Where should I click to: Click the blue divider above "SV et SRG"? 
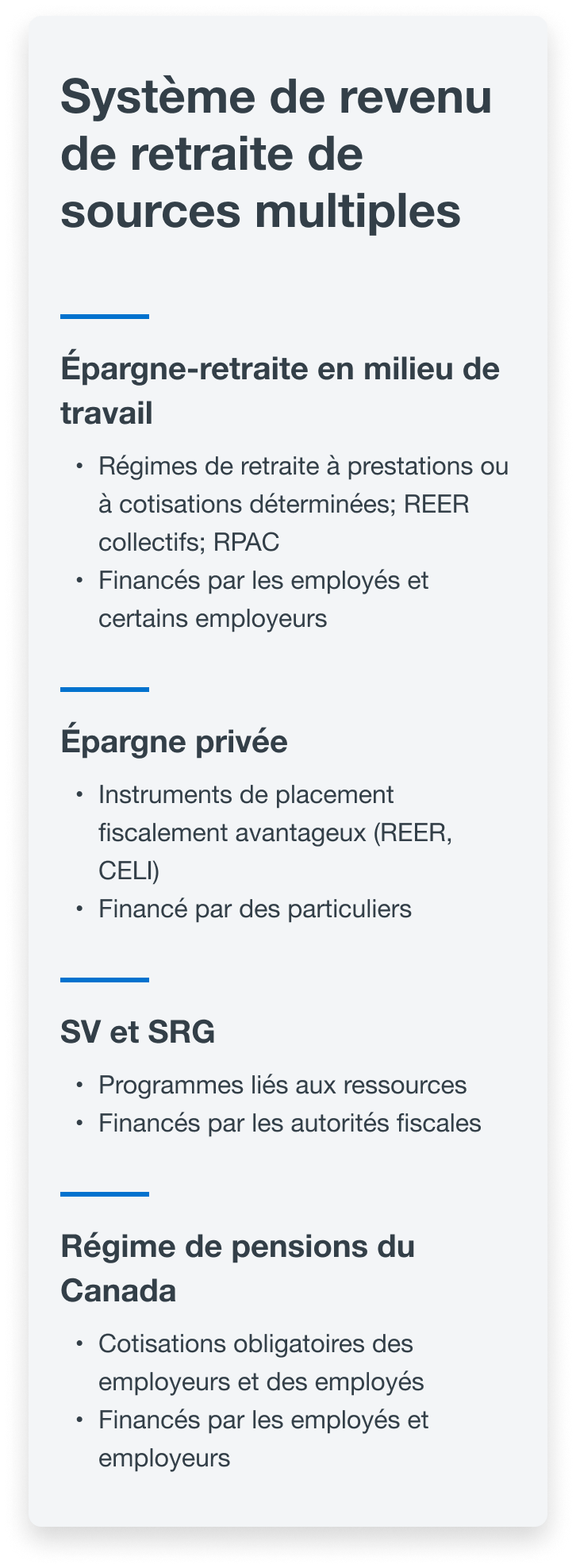105,980
